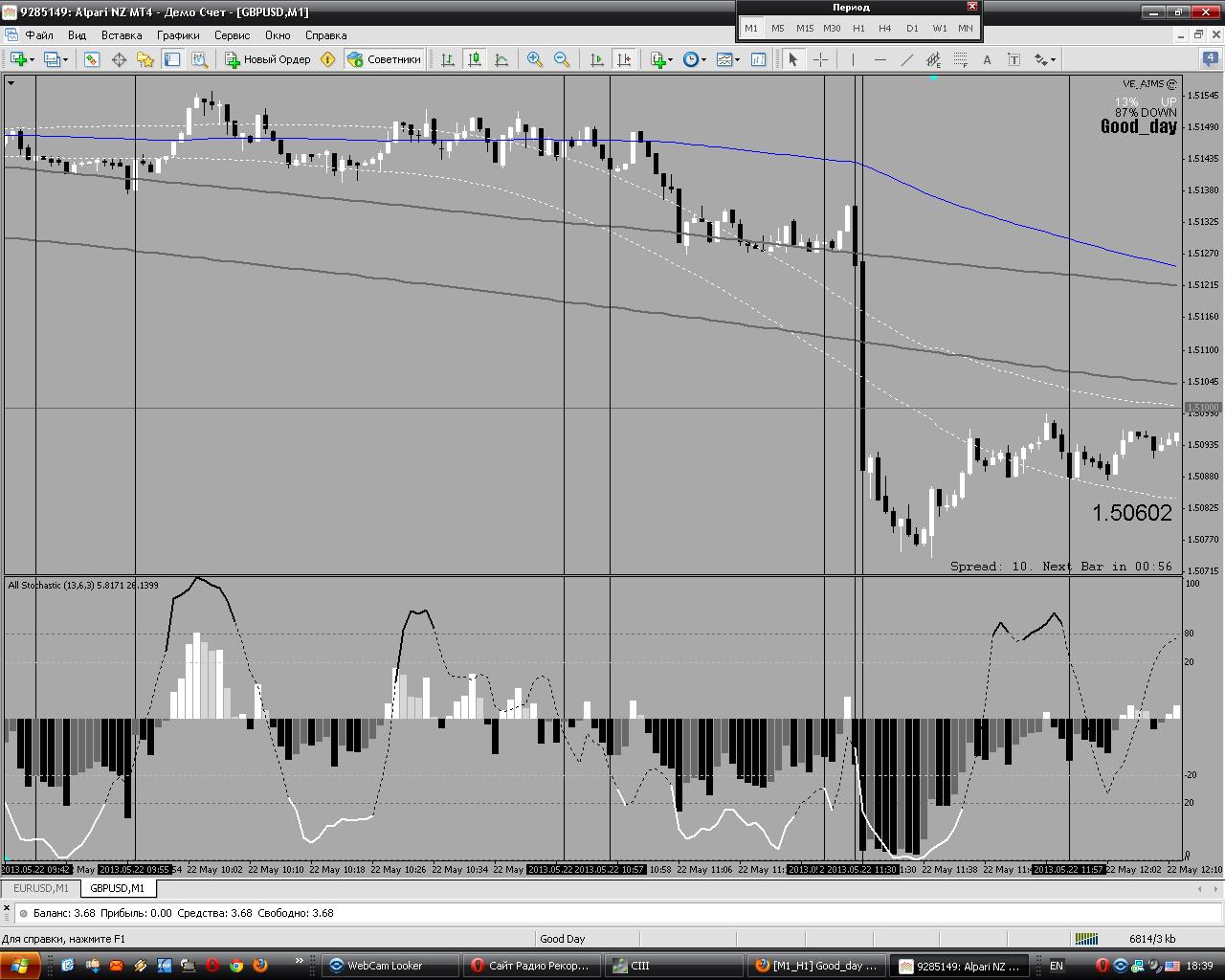Viewport: 1225px width, 980px height.
Task: Switch to the EURUSD,M1 chart tab
Action: click(x=41, y=888)
